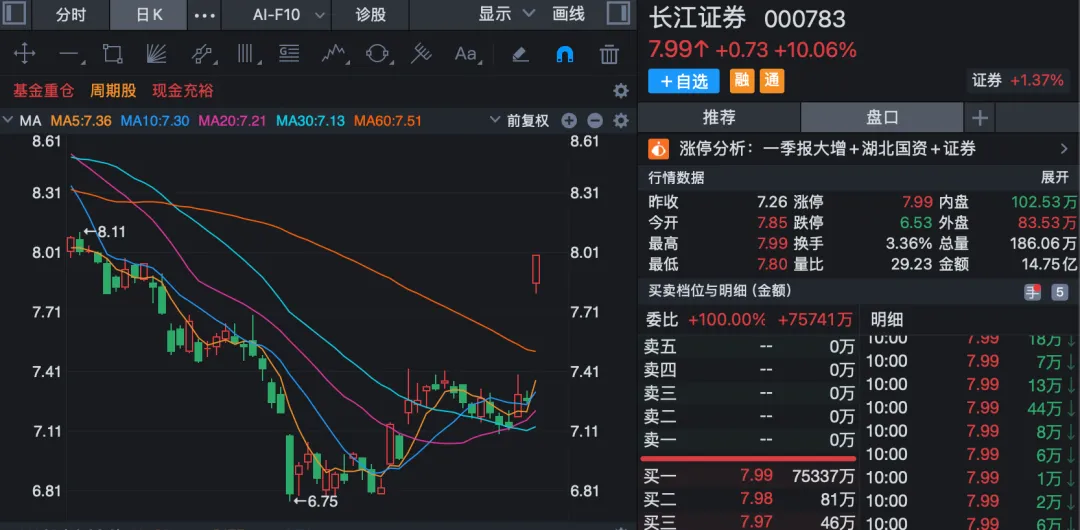The width and height of the screenshot is (1080, 530).
Task: Click the MA10:7.30 legend label
Action: [155, 121]
